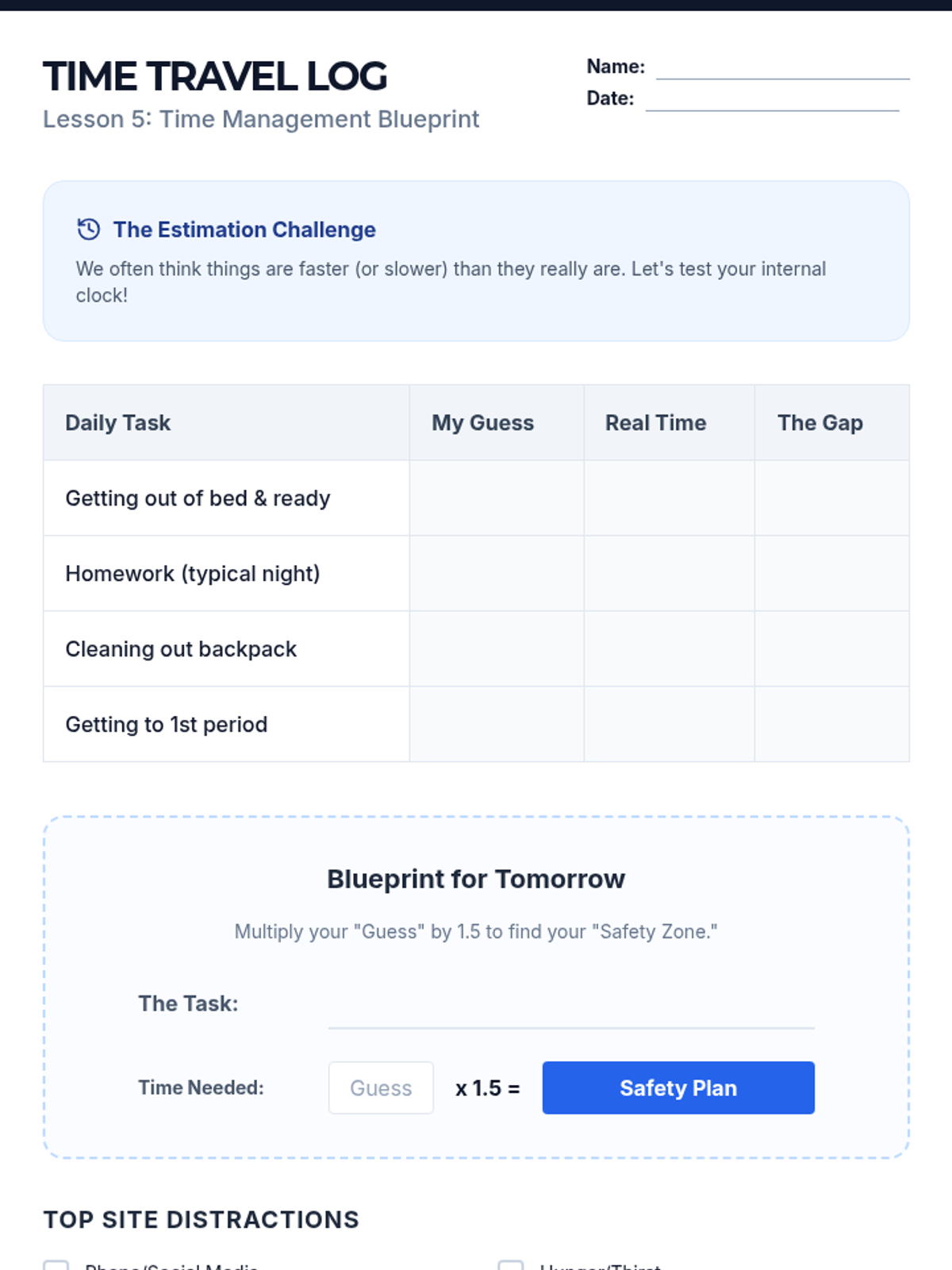Viewport: 952px width, 1270px height.
Task: Click Real Time cell for Homework row
Action: coord(670,573)
